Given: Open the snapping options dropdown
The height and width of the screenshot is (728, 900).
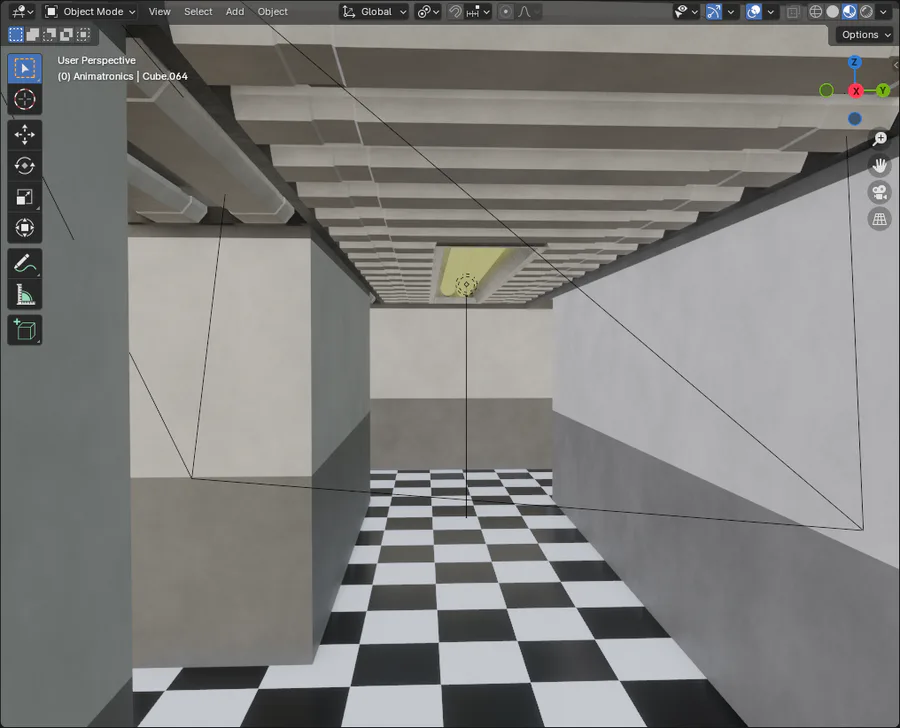Looking at the screenshot, I should click(x=478, y=11).
